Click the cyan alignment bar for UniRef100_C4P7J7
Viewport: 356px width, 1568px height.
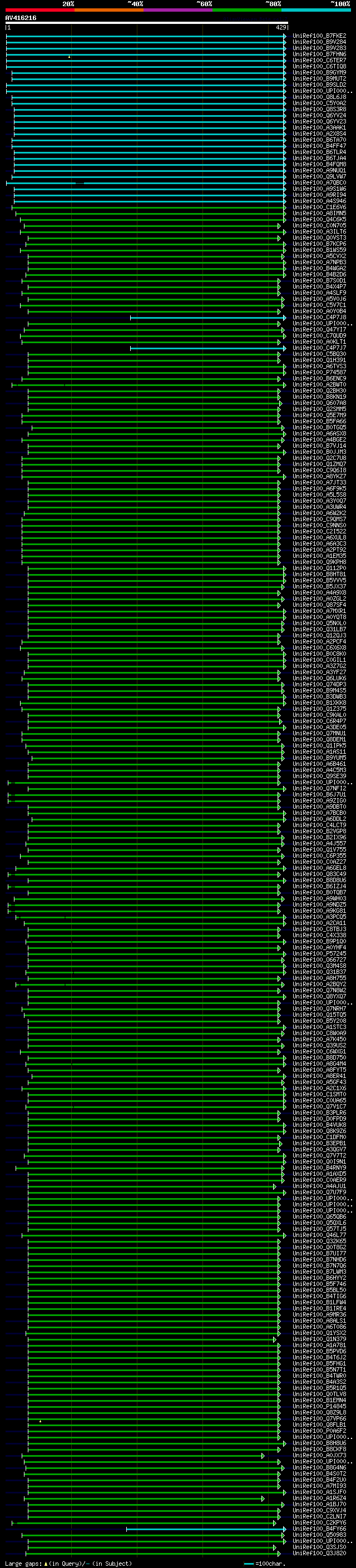pyautogui.click(x=207, y=348)
